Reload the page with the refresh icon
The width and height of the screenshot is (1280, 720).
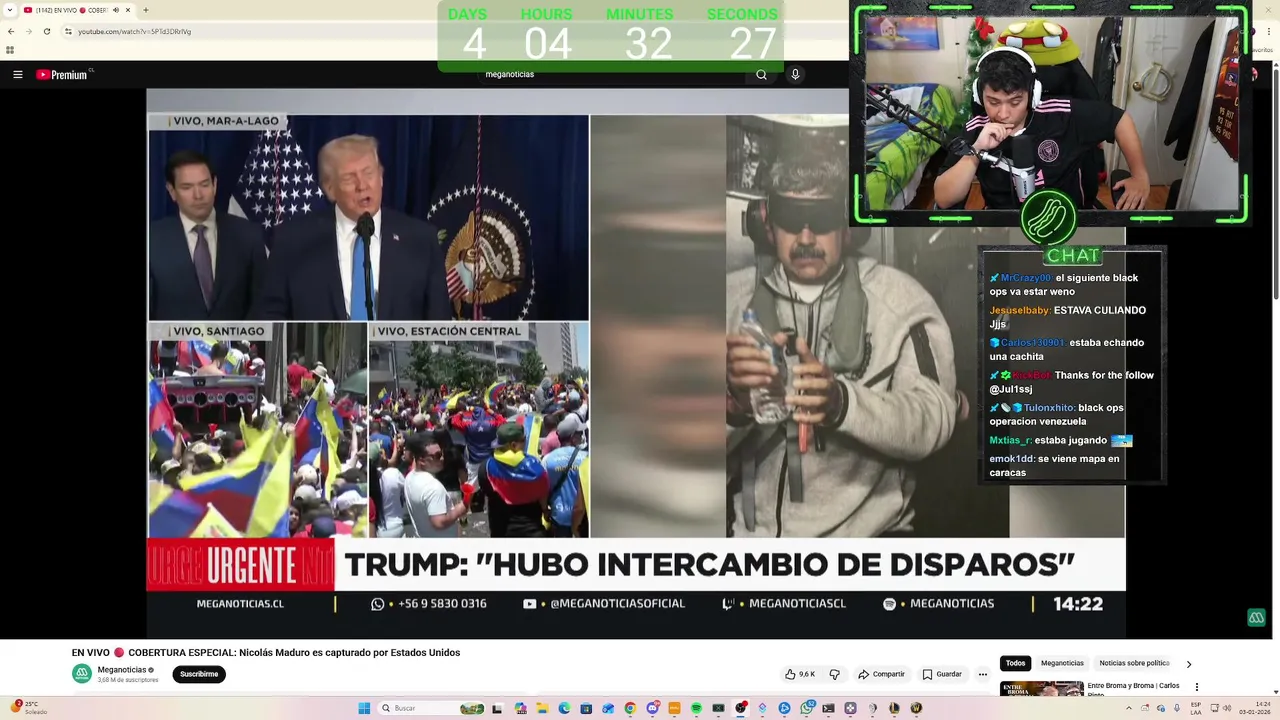point(46,31)
